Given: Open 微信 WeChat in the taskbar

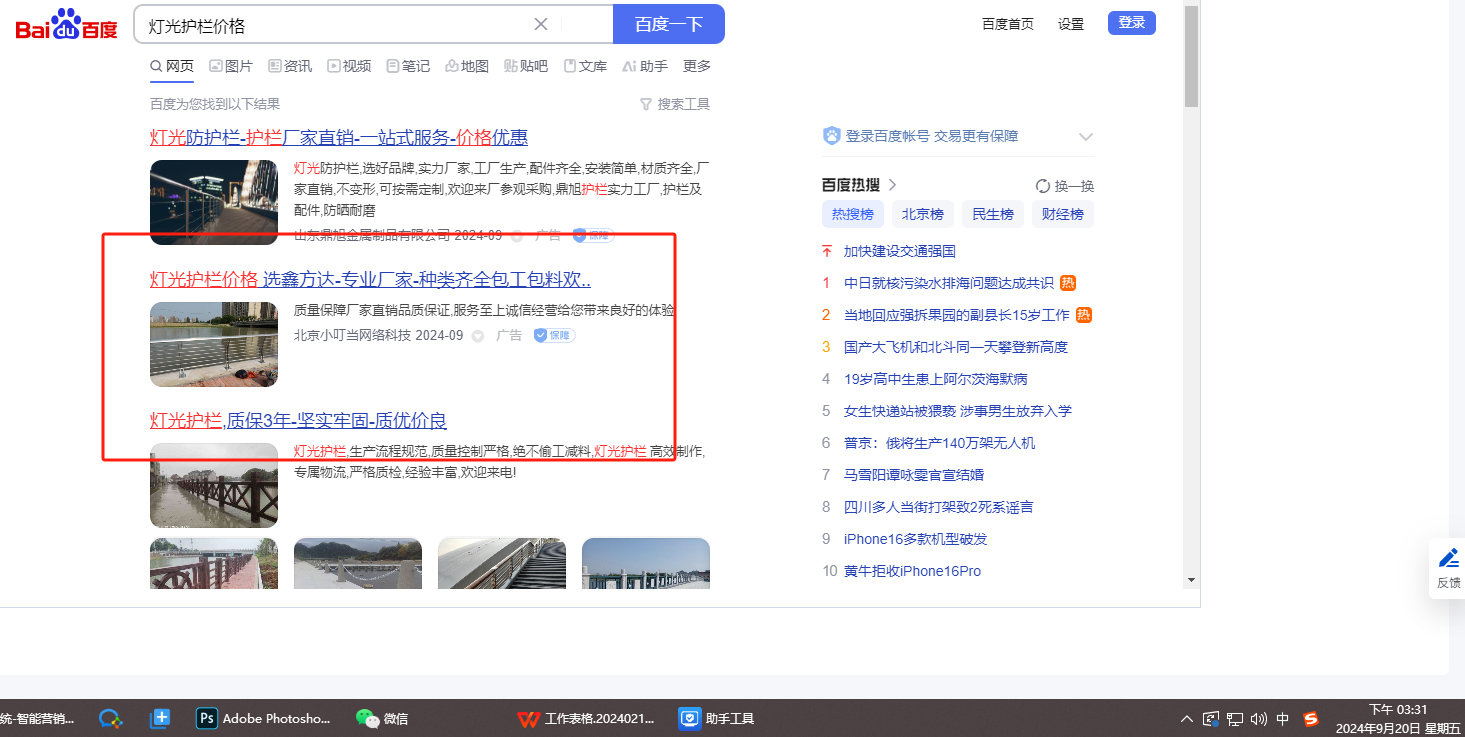Looking at the screenshot, I should tap(382, 718).
